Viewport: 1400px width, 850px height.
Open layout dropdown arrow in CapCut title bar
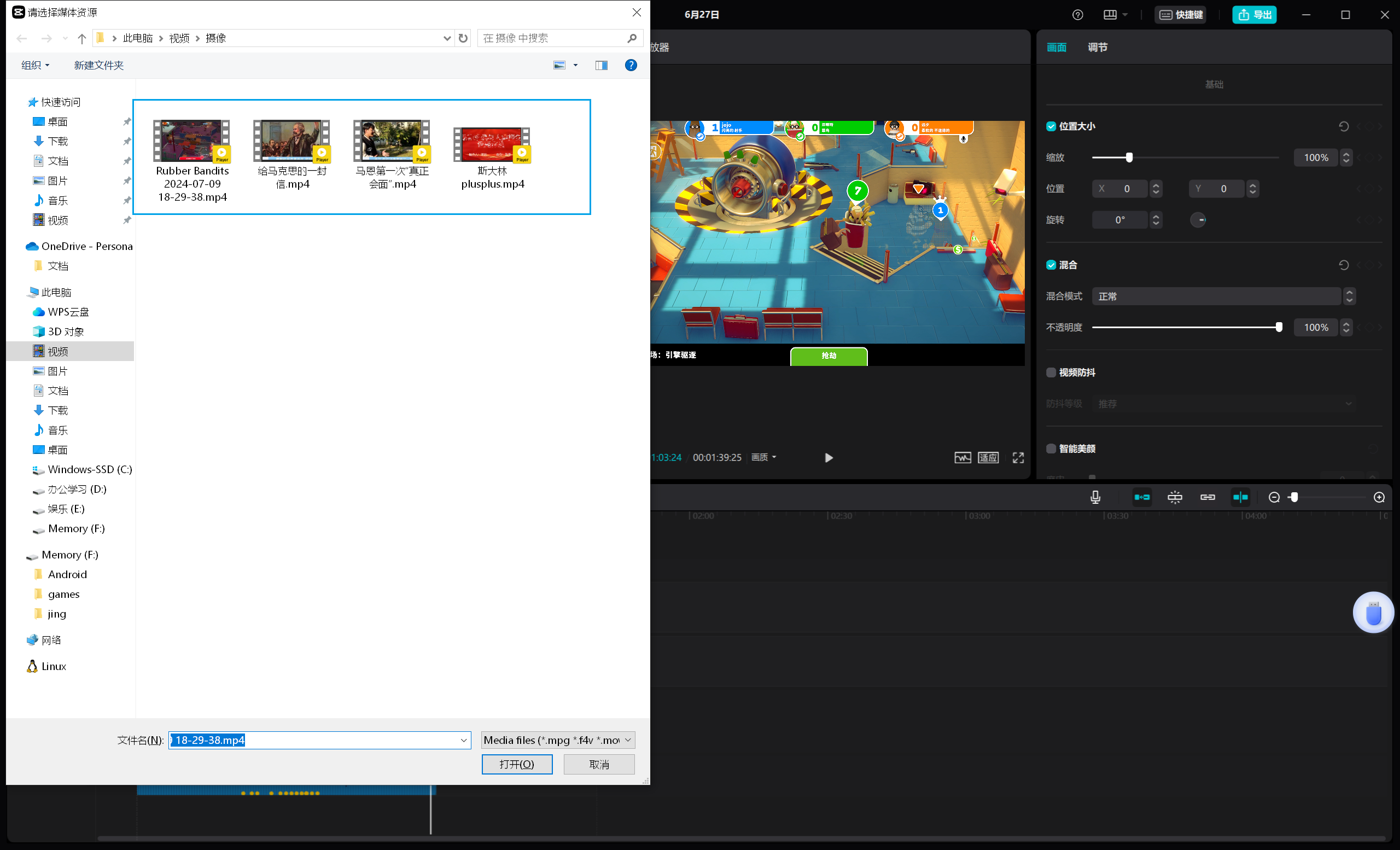tap(1125, 15)
